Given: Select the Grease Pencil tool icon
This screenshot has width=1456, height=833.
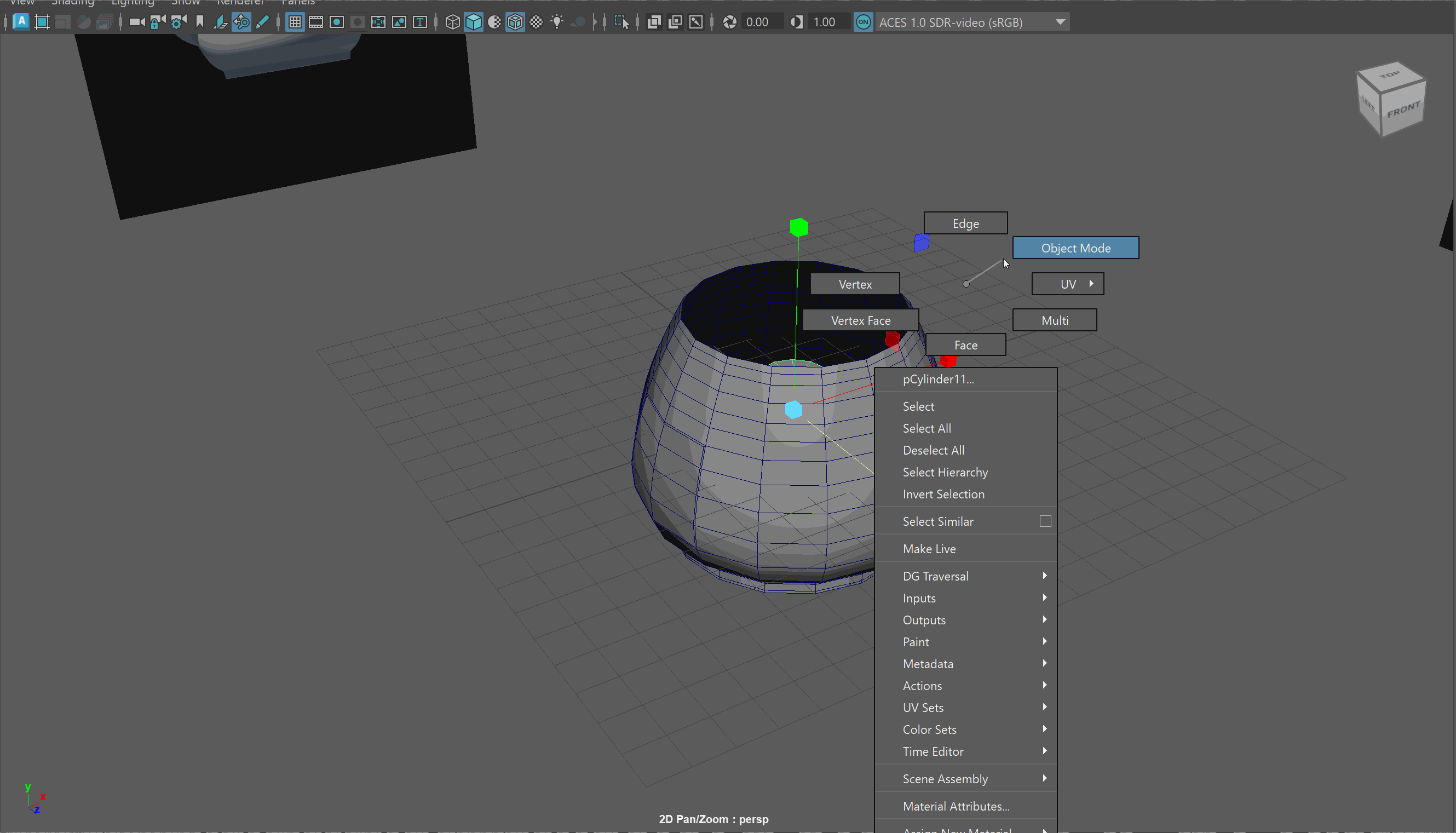Looking at the screenshot, I should (x=262, y=22).
